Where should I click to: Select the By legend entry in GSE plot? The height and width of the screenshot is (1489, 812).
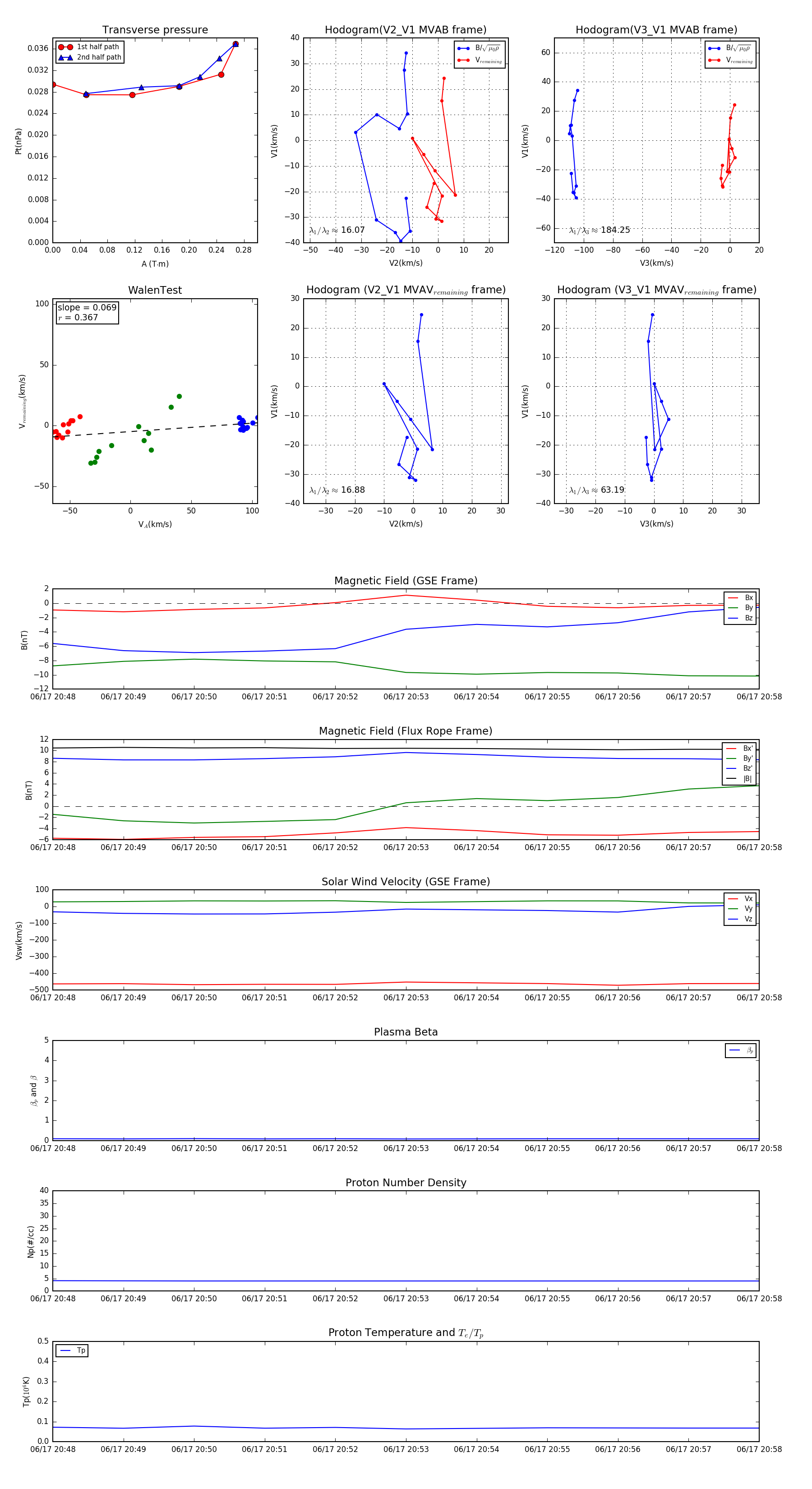pyautogui.click(x=740, y=607)
